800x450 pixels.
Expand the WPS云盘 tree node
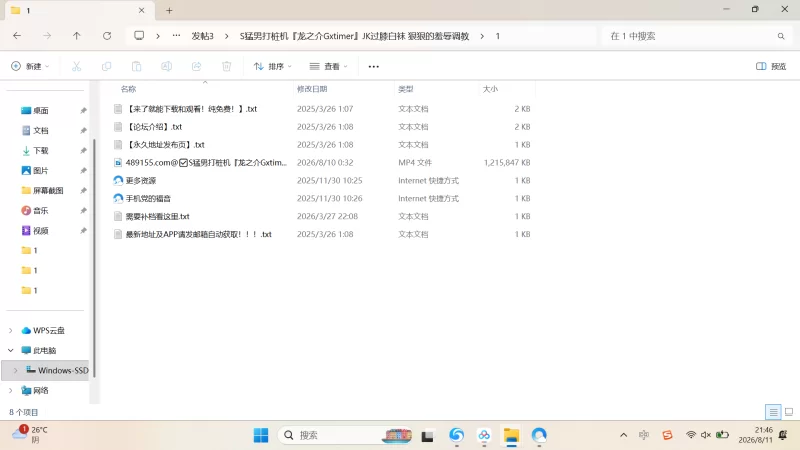click(x=11, y=331)
